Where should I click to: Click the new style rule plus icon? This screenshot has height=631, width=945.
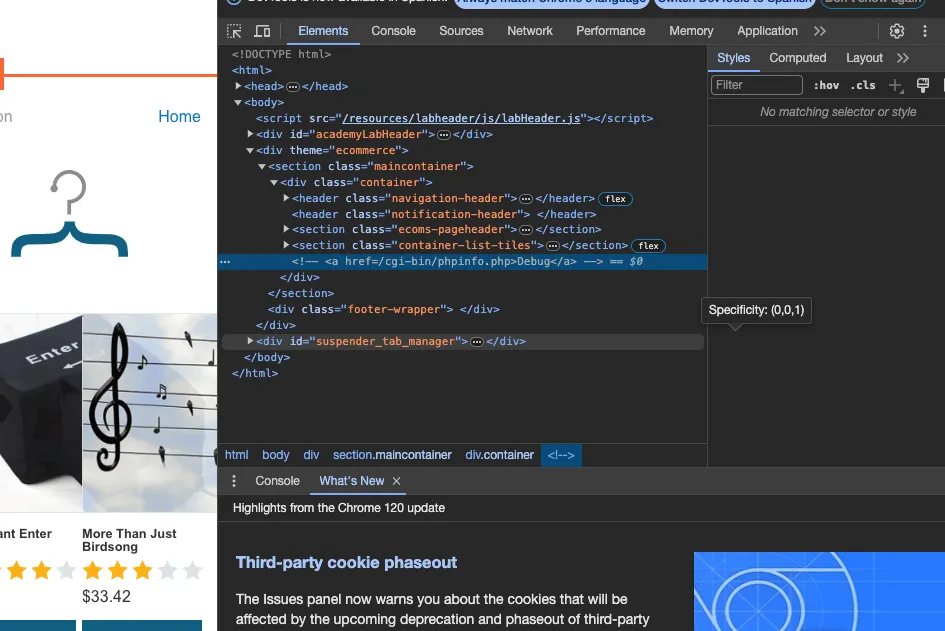coord(895,86)
